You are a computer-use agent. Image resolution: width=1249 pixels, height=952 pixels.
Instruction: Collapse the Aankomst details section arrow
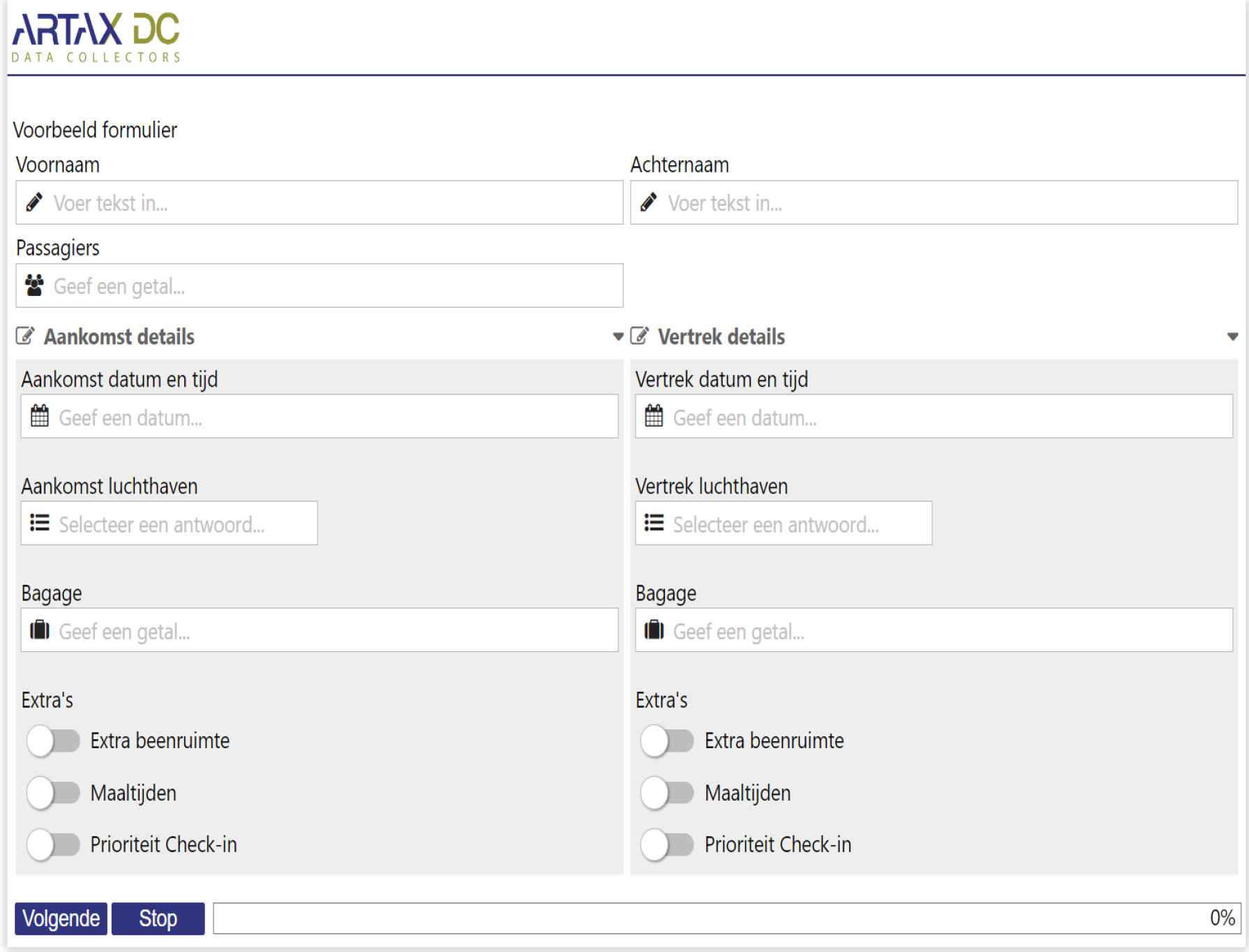click(x=618, y=337)
